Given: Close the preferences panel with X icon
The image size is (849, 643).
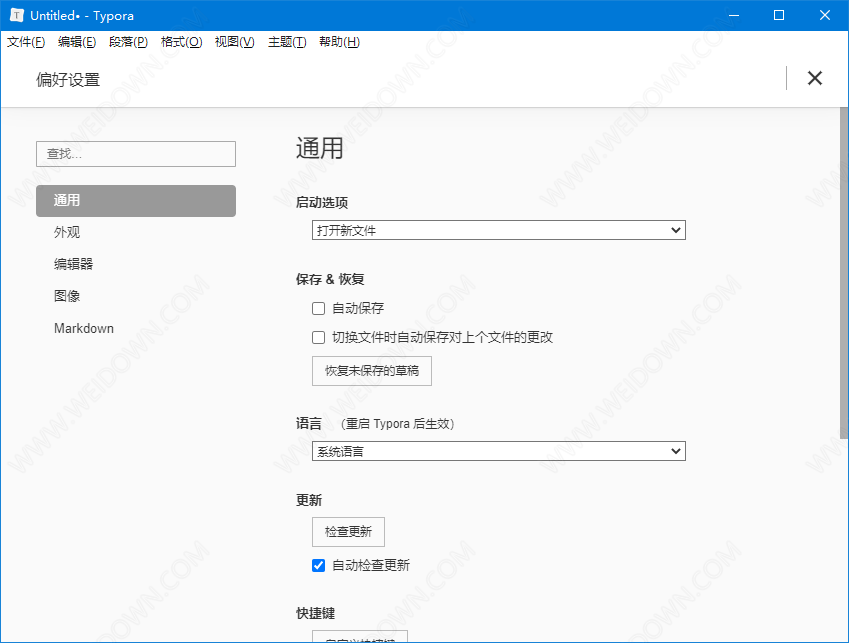Looking at the screenshot, I should click(814, 78).
